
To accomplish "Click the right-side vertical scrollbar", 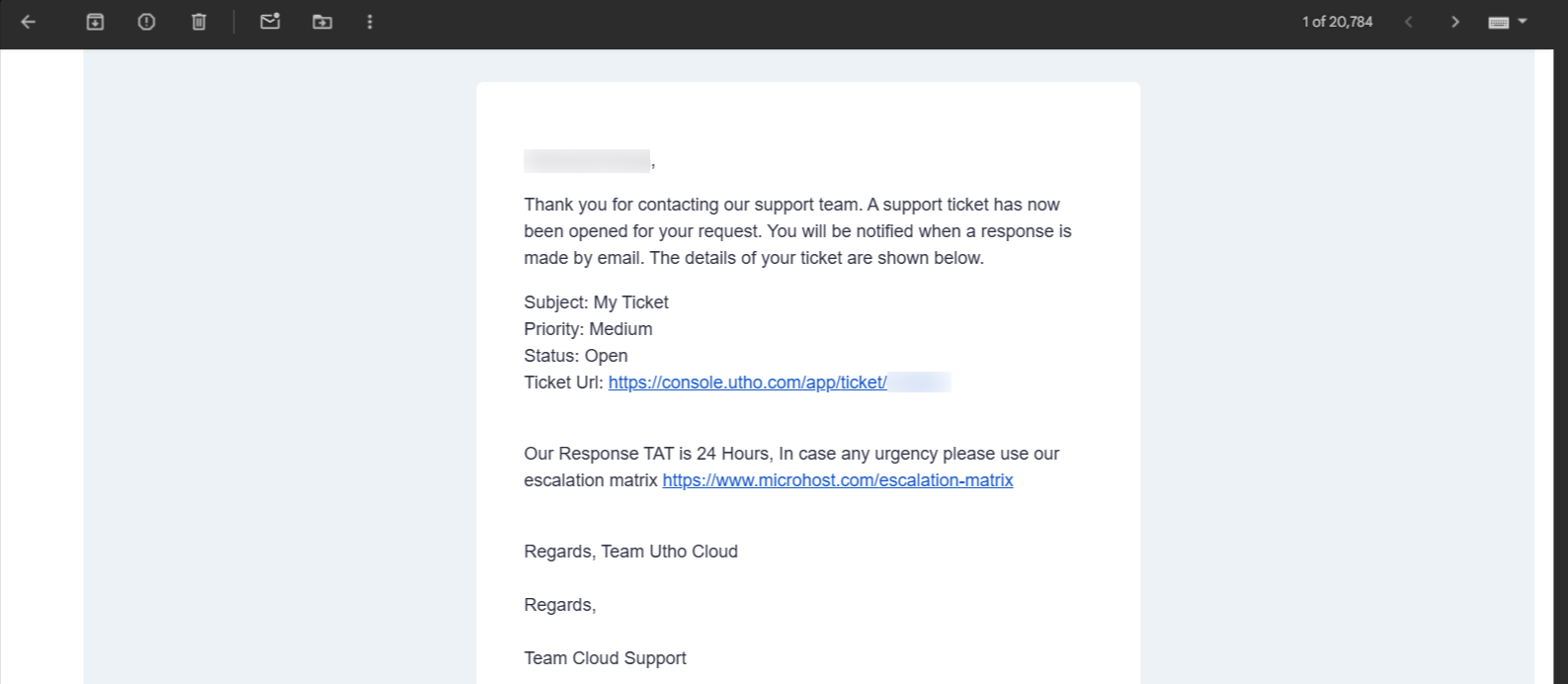I will 1560,366.
